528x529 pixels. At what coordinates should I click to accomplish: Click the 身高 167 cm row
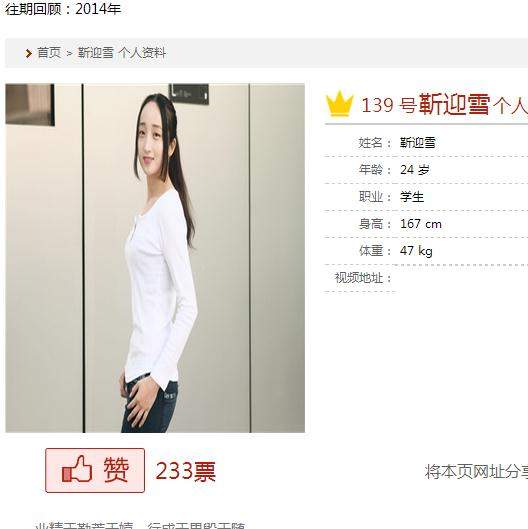point(426,224)
